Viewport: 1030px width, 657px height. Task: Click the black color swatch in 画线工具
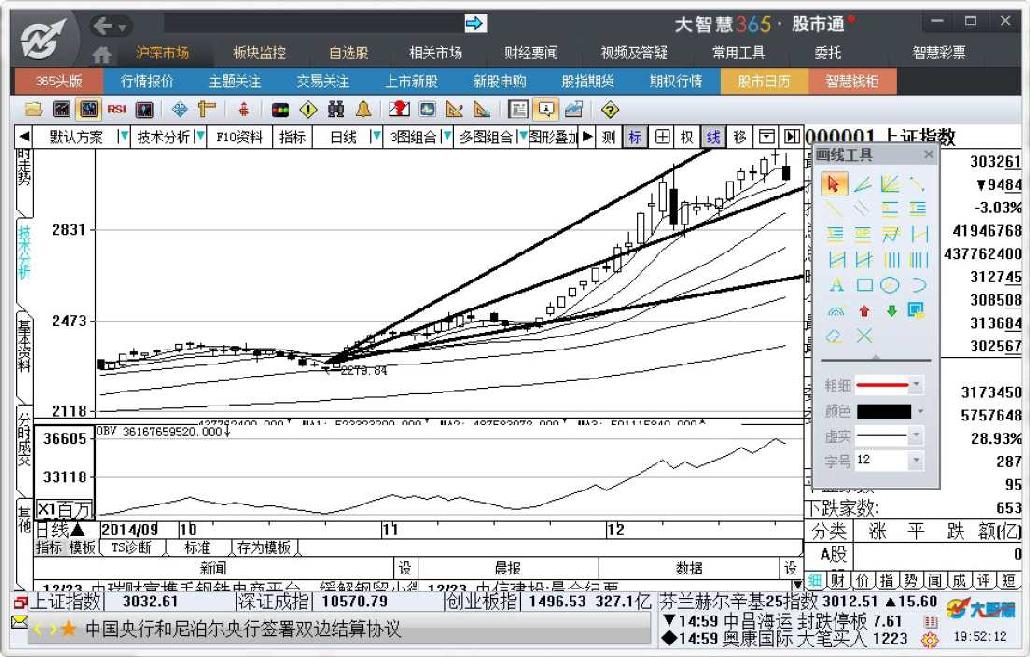click(x=884, y=411)
